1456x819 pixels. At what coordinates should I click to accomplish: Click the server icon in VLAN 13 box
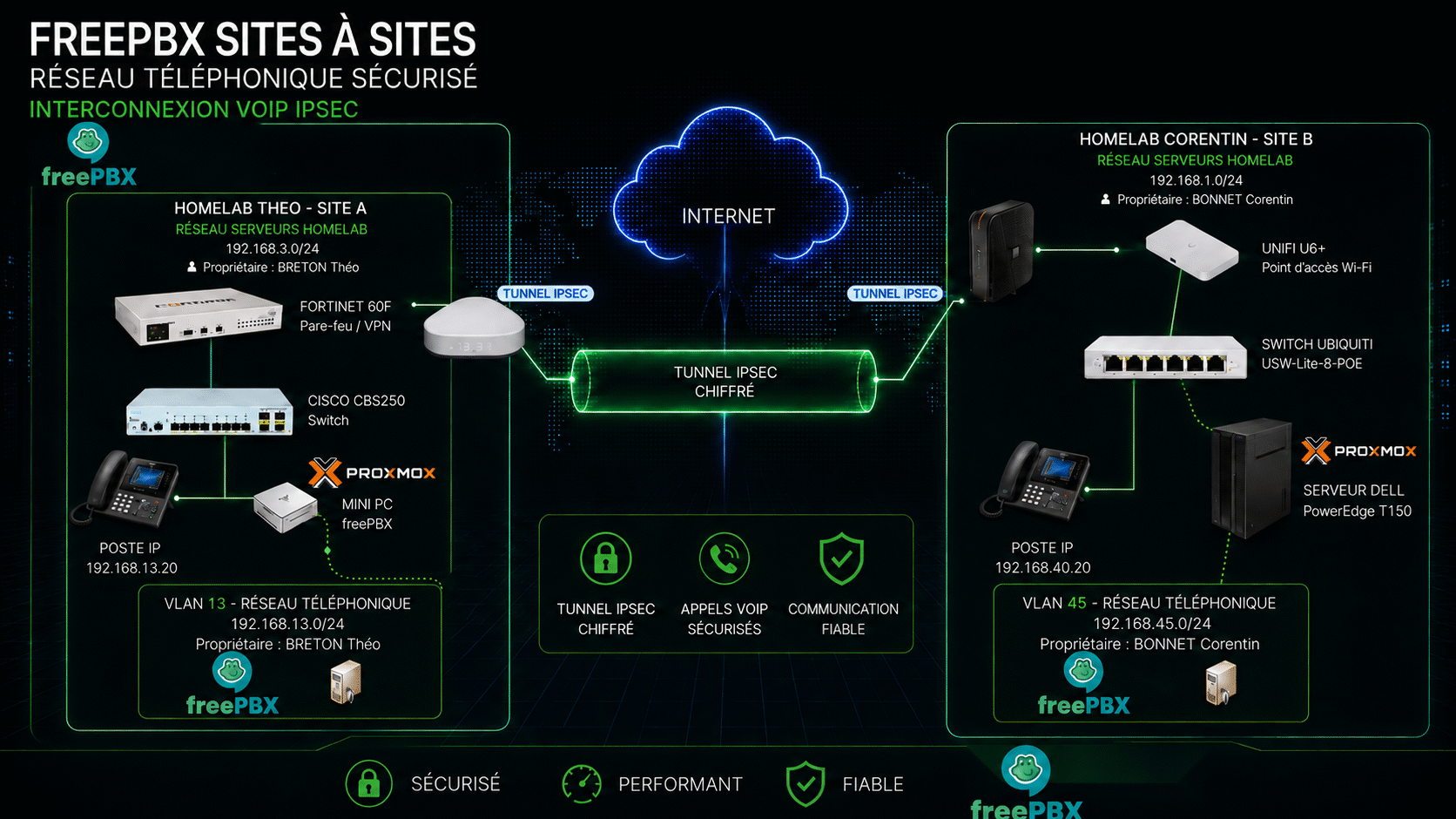pos(346,682)
